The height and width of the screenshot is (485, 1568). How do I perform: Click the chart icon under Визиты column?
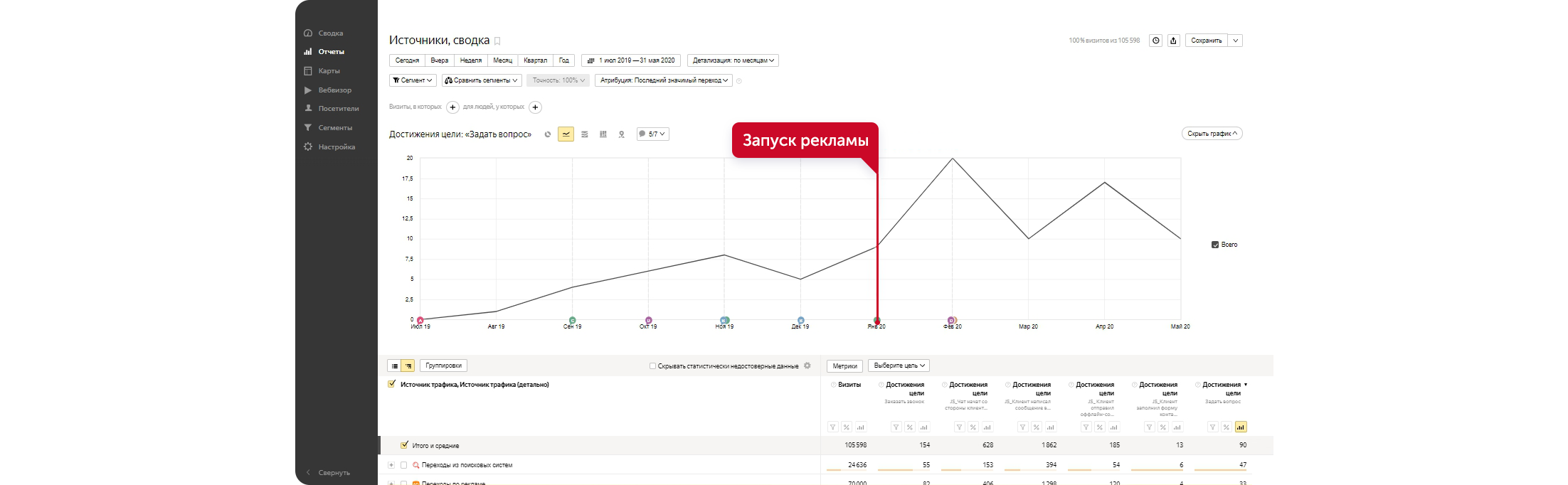(x=861, y=427)
